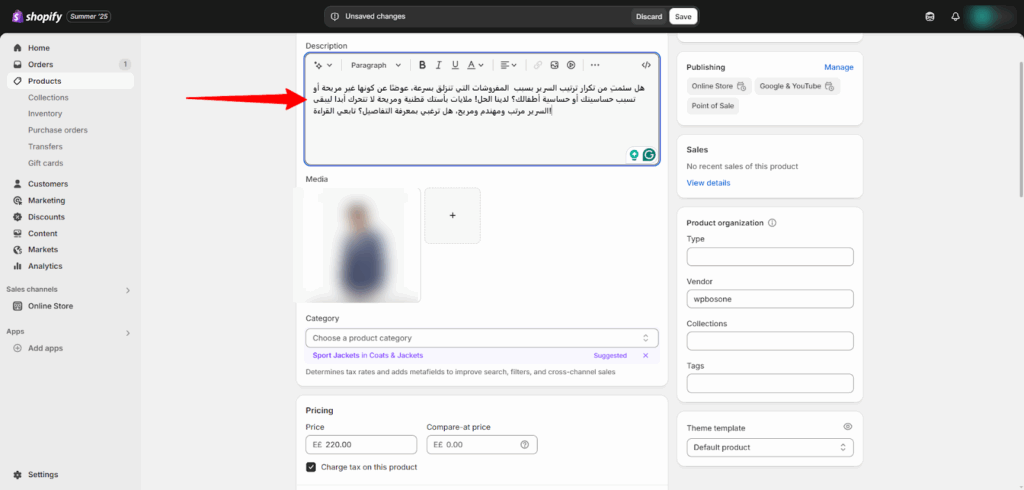The height and width of the screenshot is (490, 1024).
Task: Toggle theme template preview eye icon
Action: coord(847,426)
